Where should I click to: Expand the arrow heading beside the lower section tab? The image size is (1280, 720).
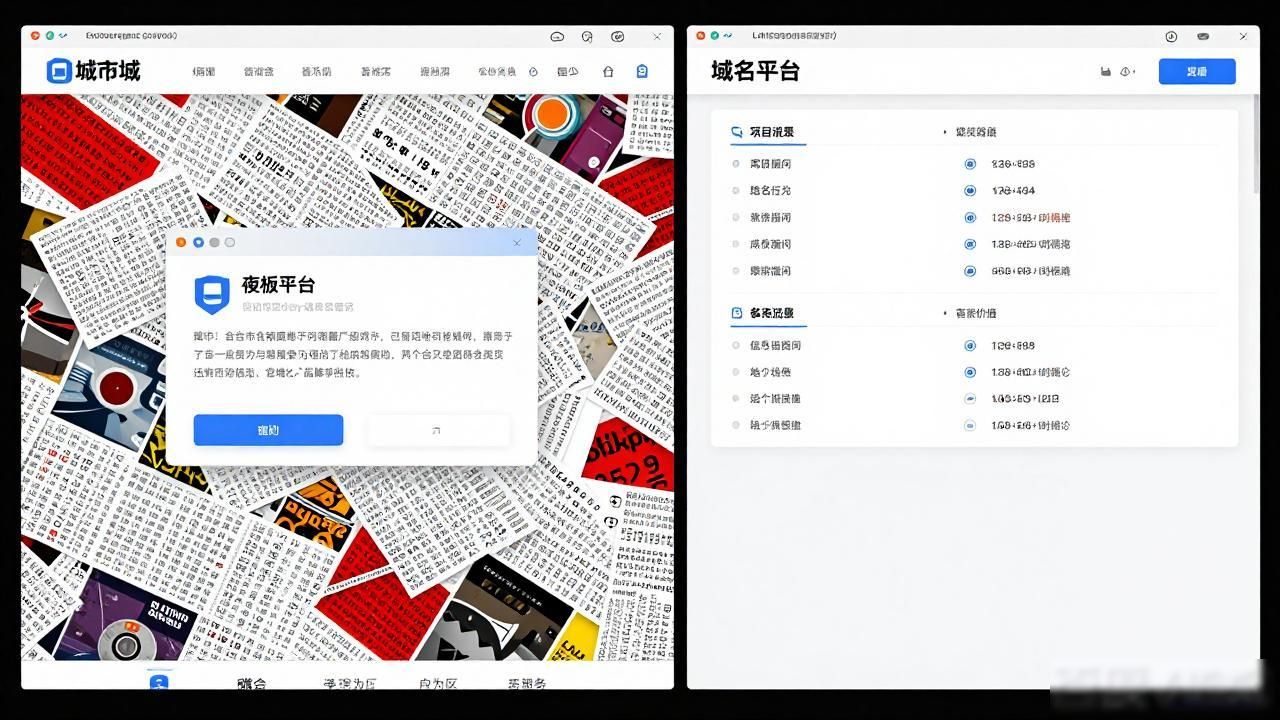click(970, 313)
